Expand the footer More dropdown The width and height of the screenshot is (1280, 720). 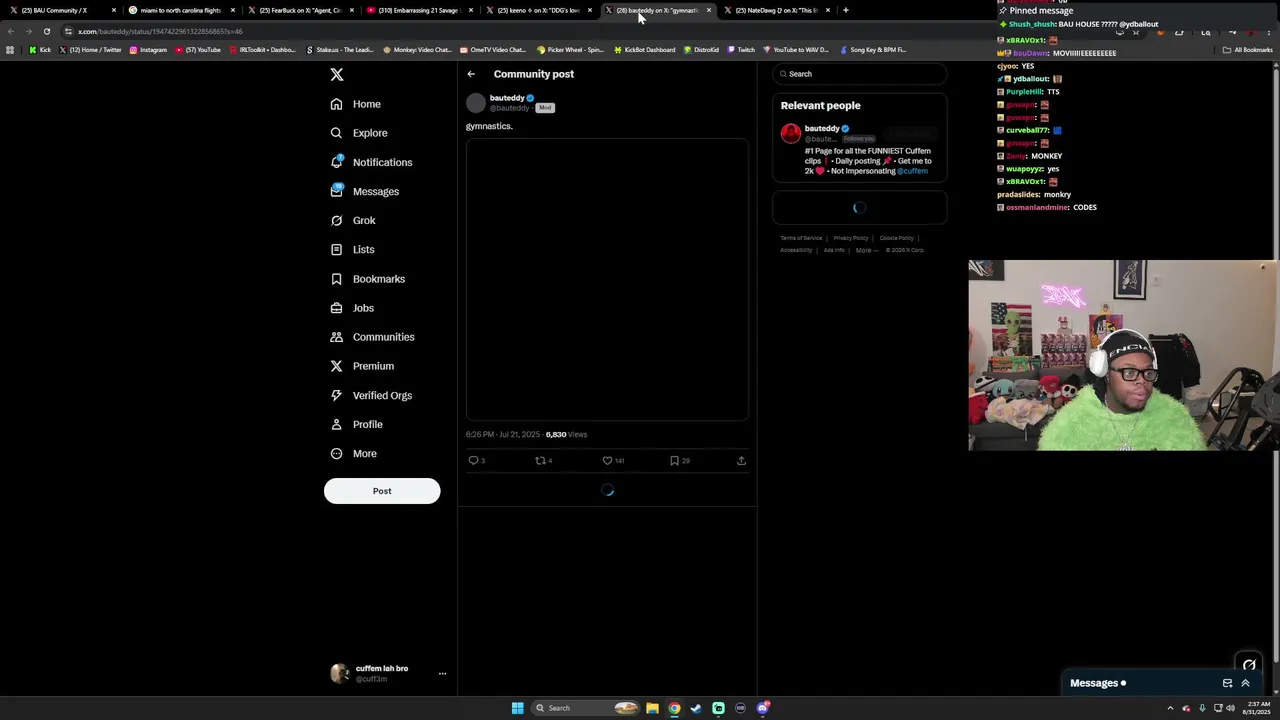(x=866, y=250)
